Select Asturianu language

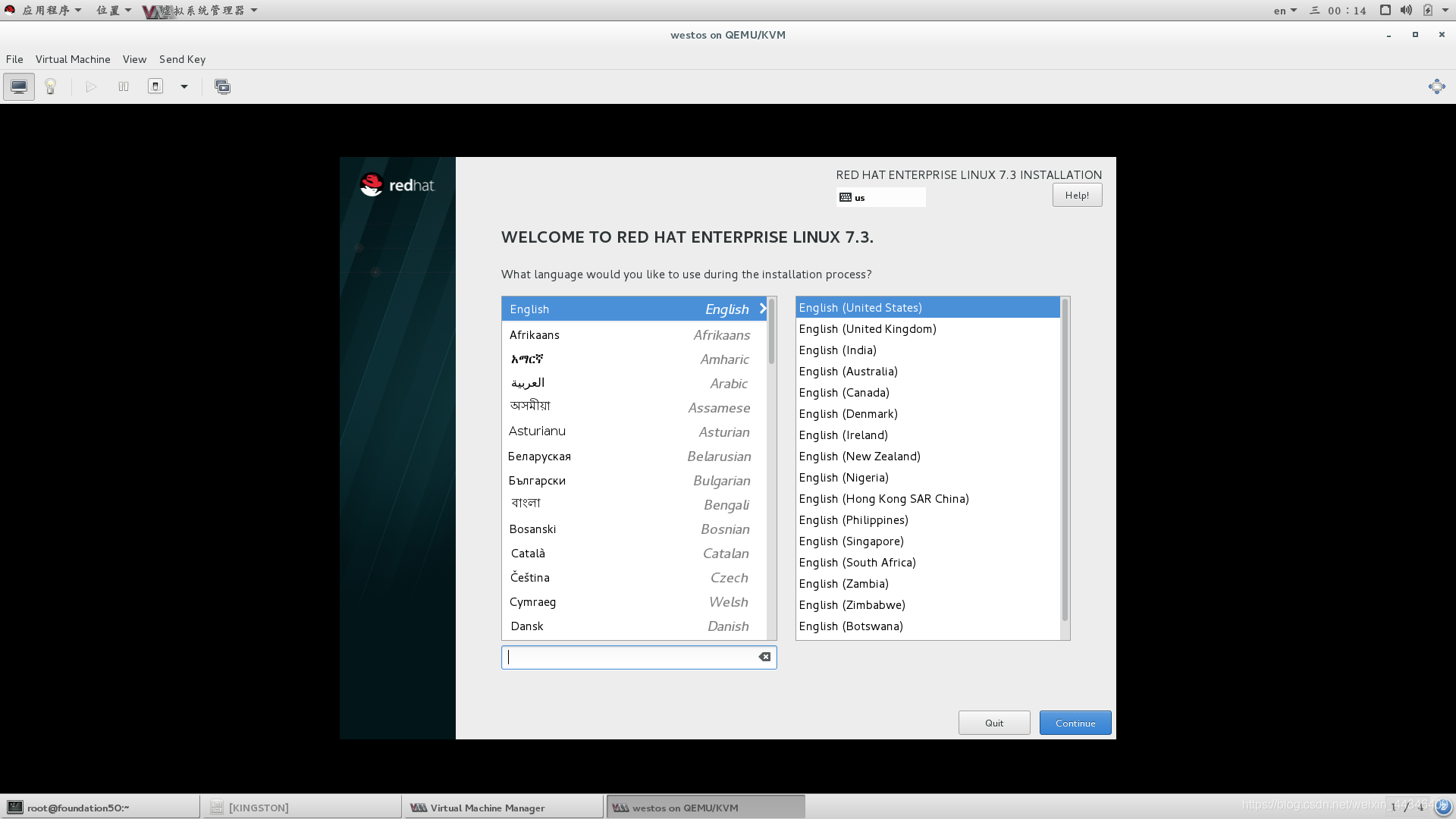point(634,431)
